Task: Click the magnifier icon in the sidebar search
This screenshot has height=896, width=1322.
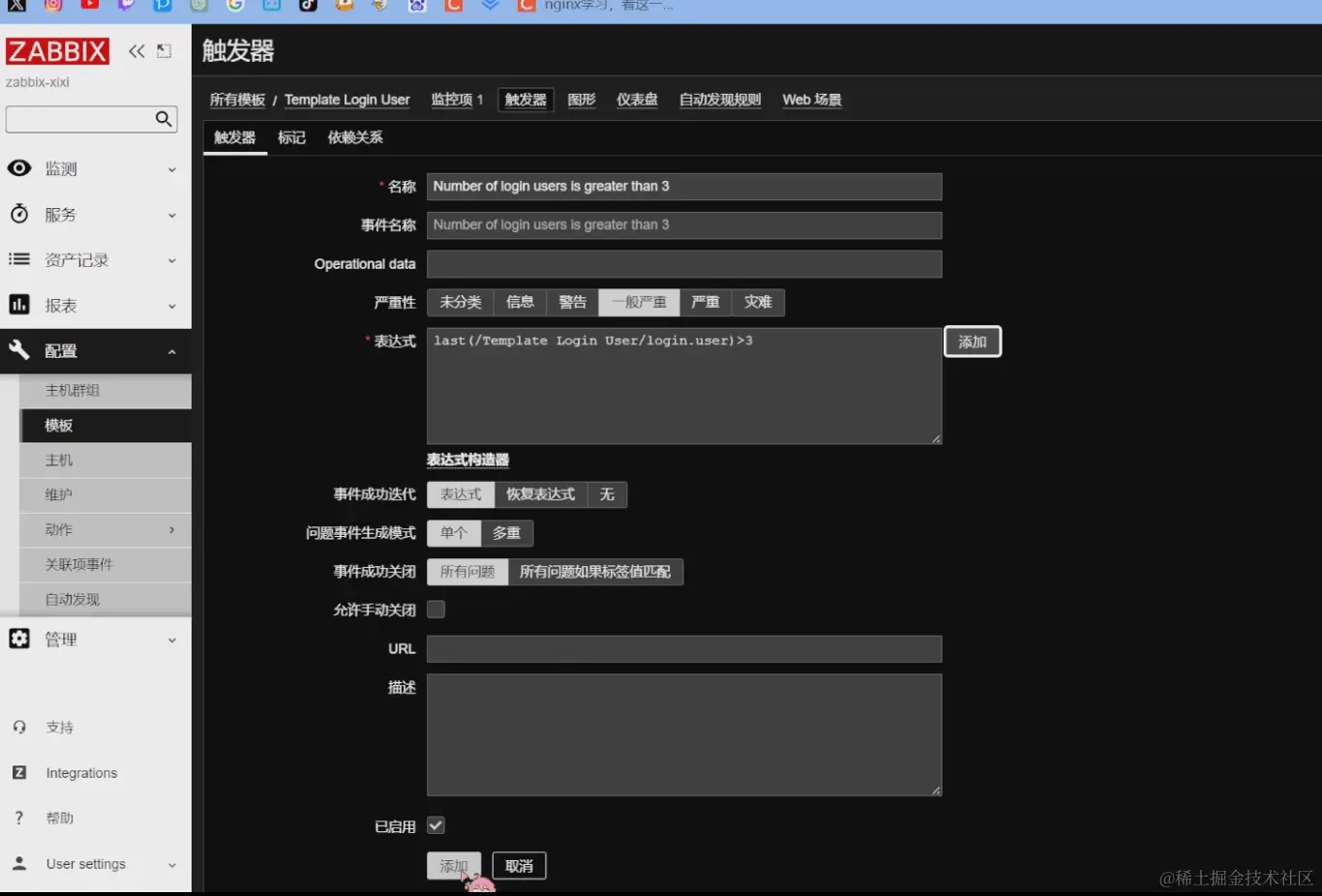Action: [164, 119]
